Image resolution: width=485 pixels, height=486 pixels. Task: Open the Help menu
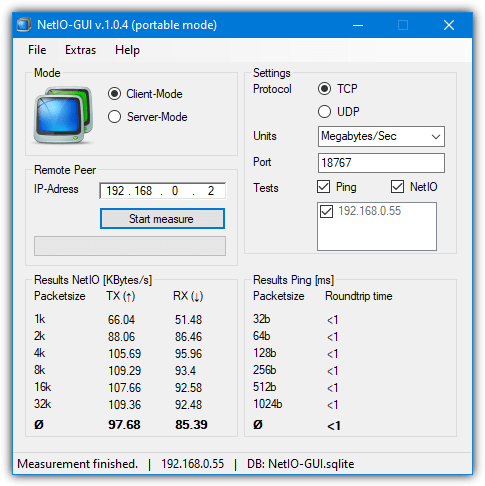127,50
